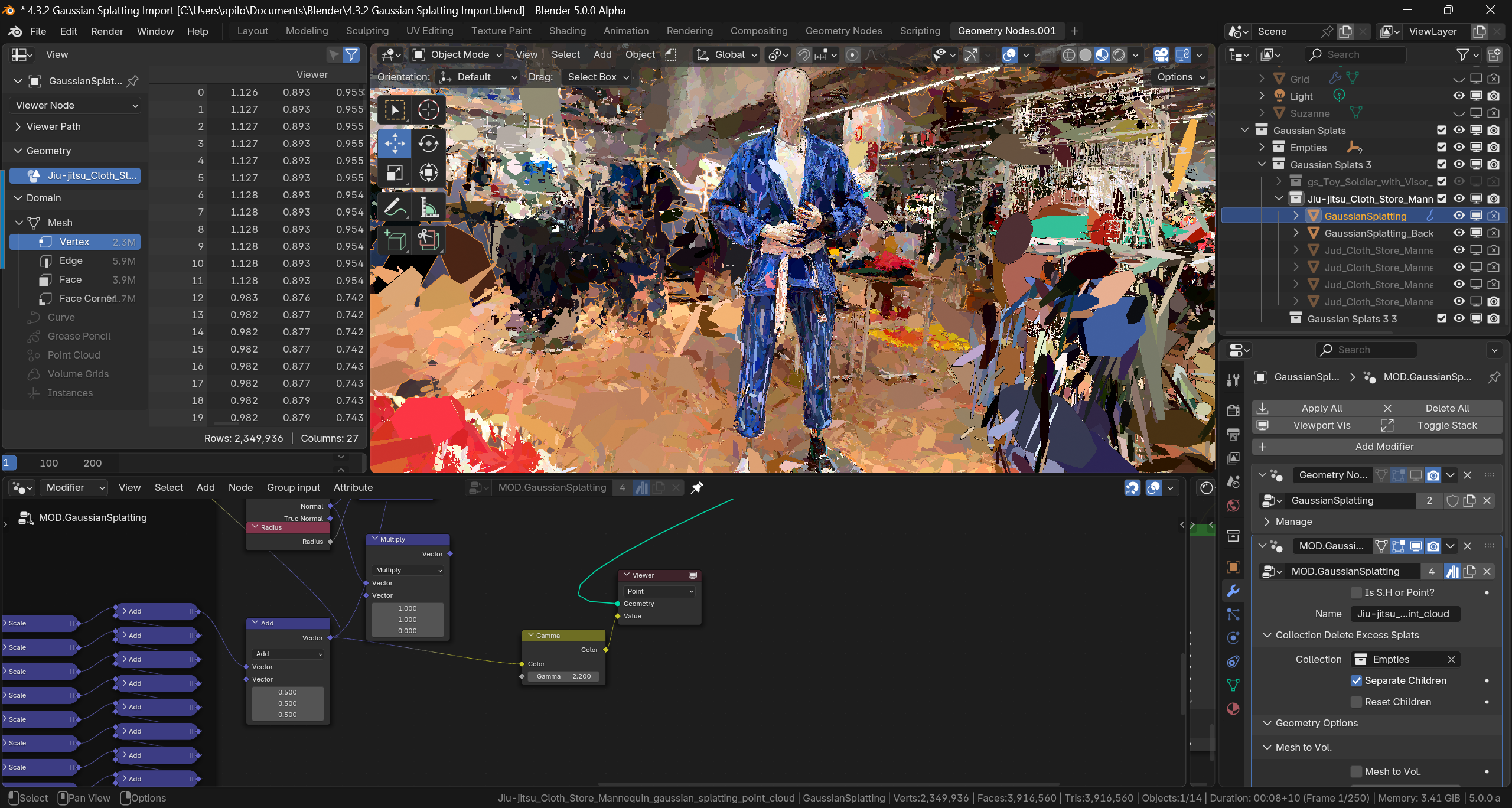The height and width of the screenshot is (808, 1512).
Task: Toggle the Empties collection exclude checkbox
Action: 1442,147
